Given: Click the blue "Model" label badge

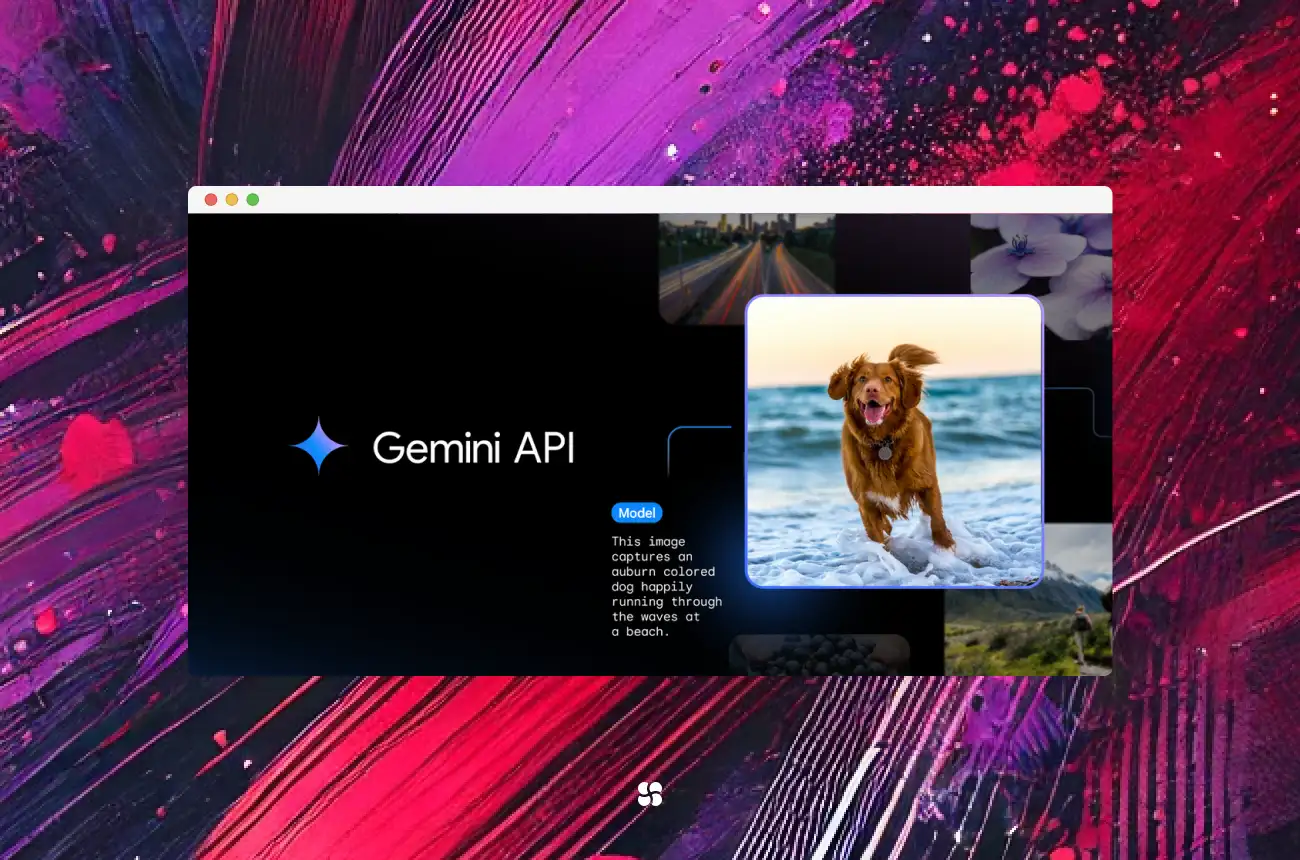Looking at the screenshot, I should pos(637,513).
